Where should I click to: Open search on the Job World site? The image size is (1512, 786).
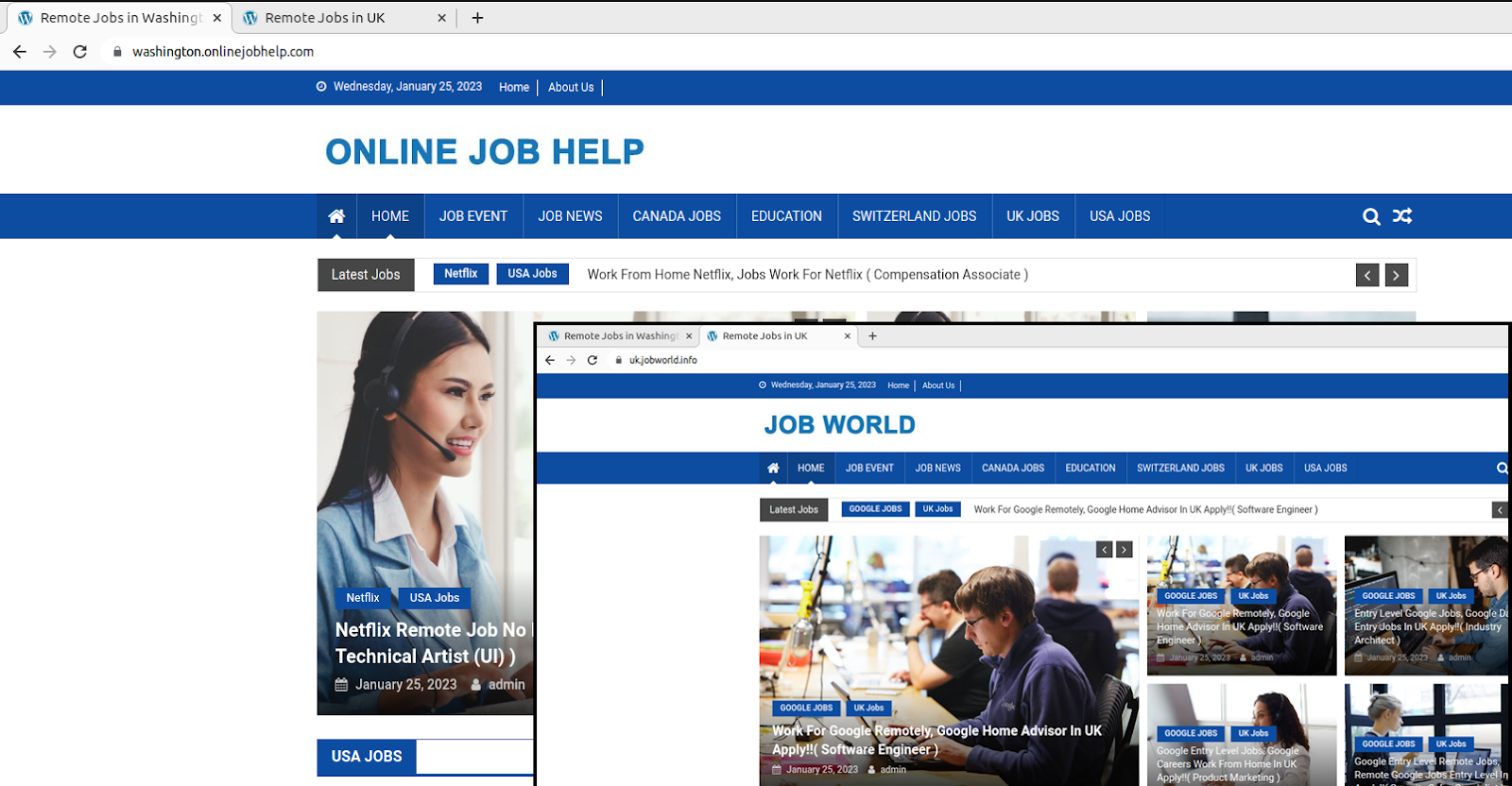click(1502, 469)
